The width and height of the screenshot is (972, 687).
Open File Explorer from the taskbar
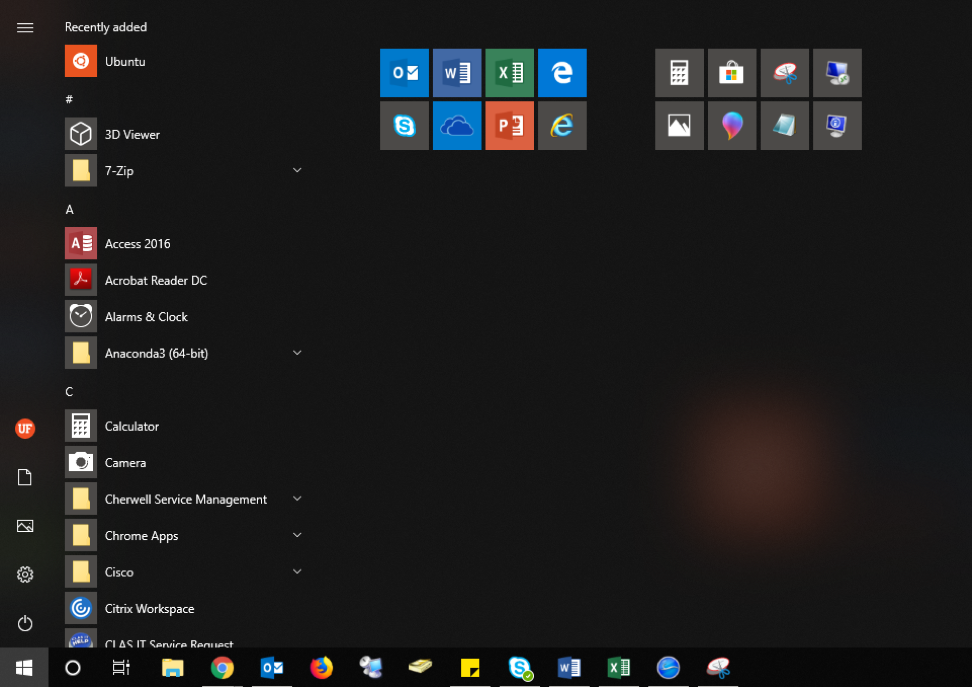point(172,668)
